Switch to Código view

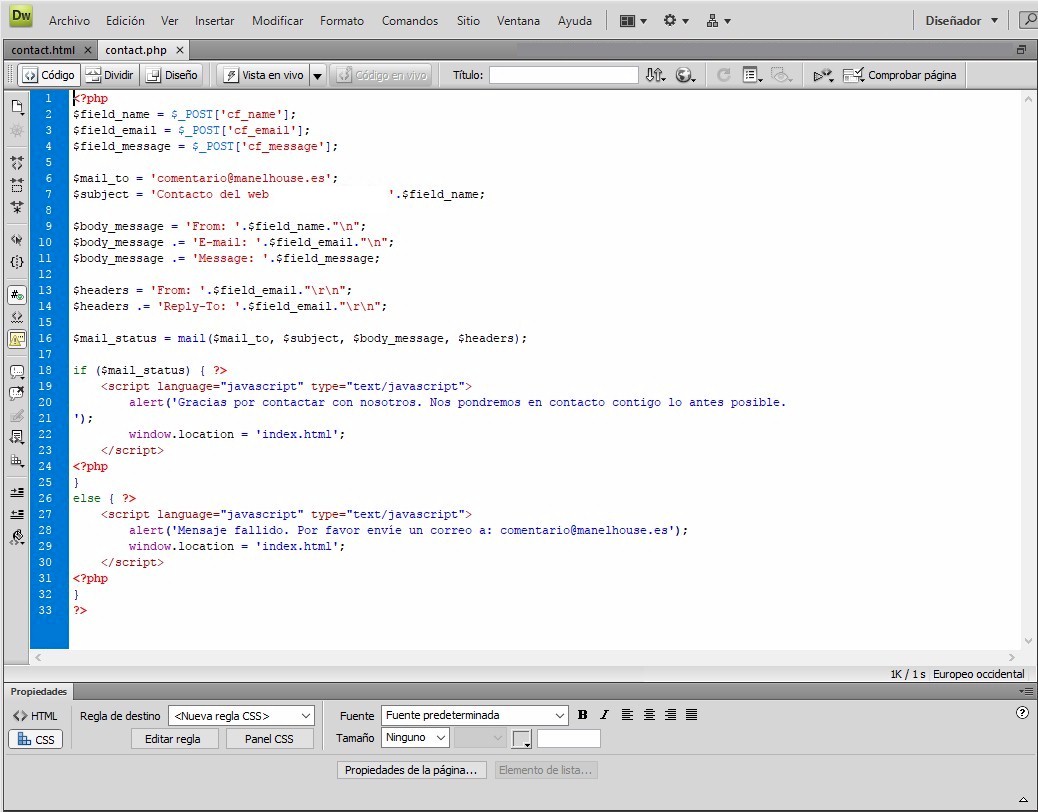click(48, 75)
